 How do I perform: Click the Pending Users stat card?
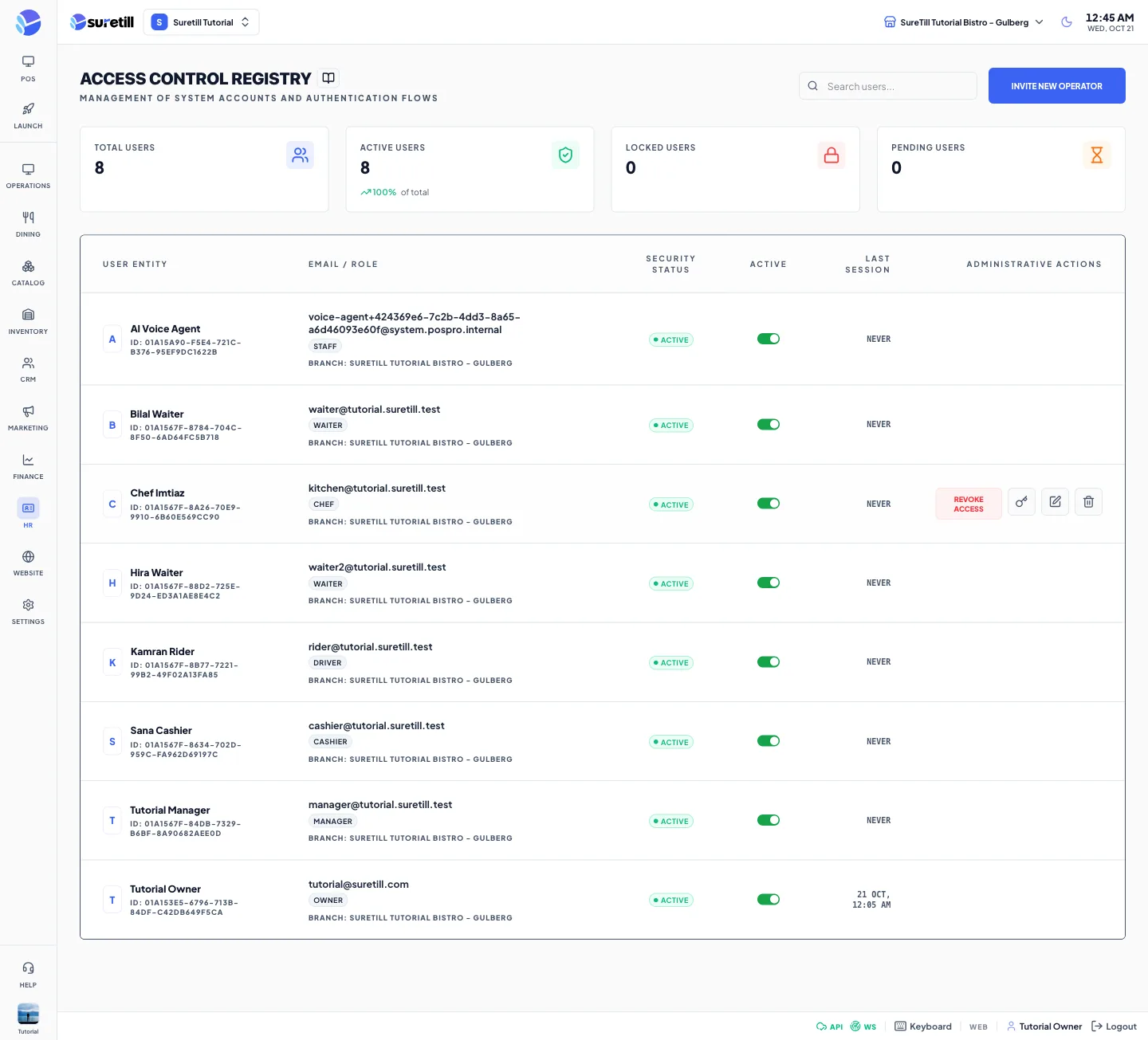click(x=1001, y=169)
